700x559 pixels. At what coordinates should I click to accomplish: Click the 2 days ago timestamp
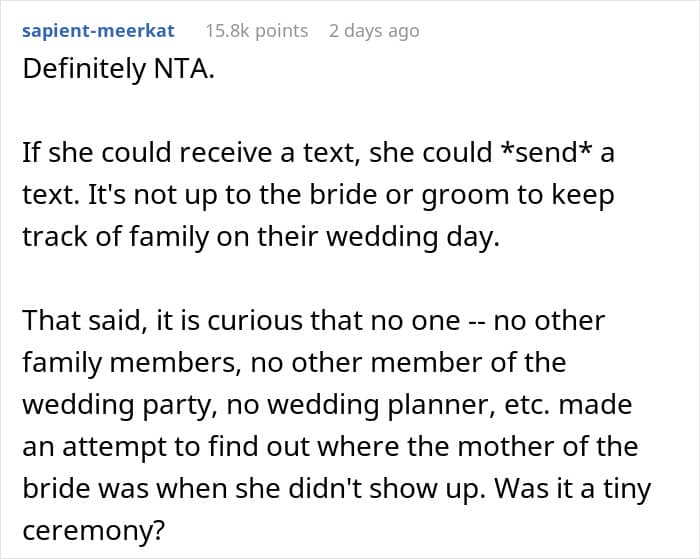click(x=374, y=31)
